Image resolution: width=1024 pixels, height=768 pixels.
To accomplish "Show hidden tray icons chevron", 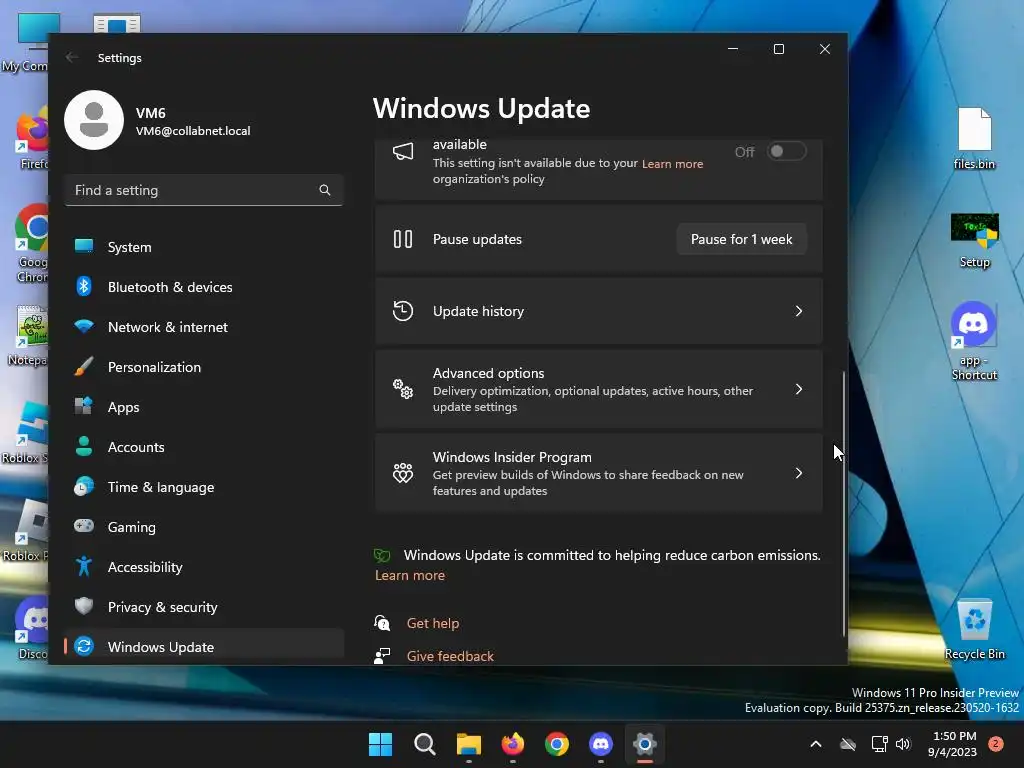I will (816, 744).
